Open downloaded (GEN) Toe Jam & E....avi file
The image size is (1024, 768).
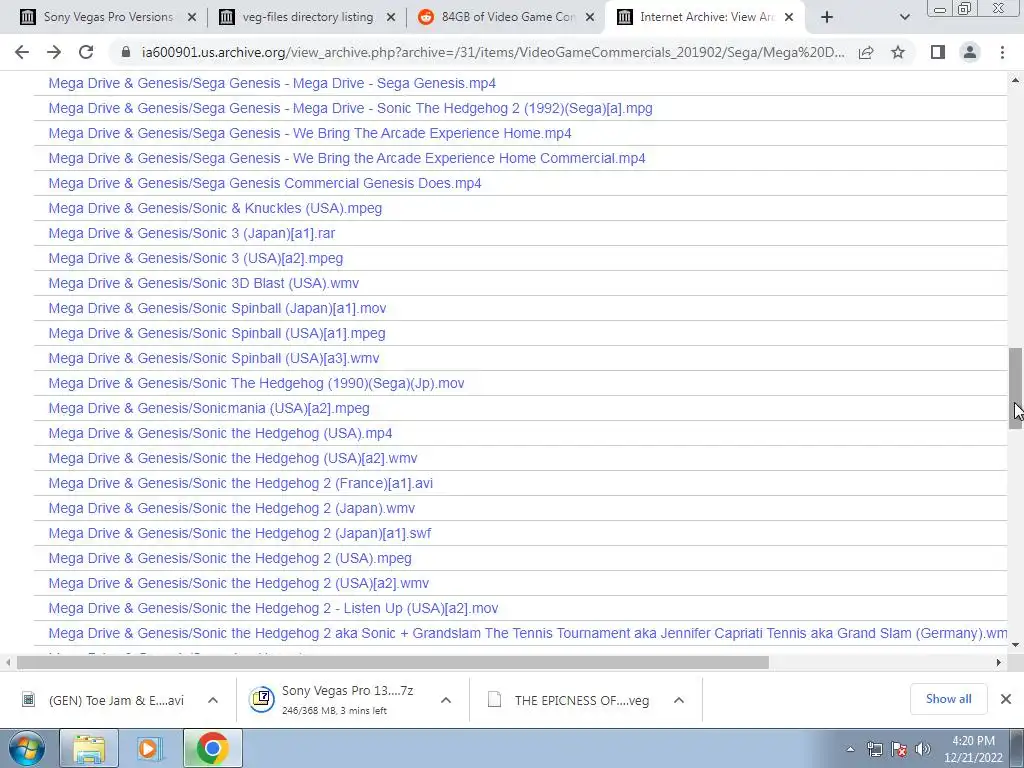coord(103,700)
